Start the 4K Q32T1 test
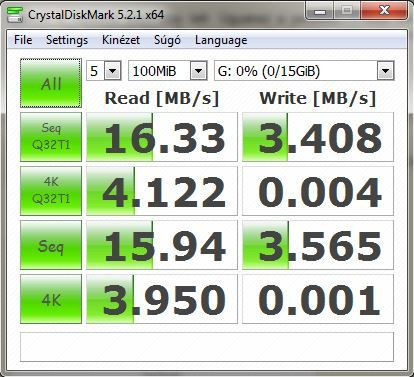Viewport: 414px width, 377px height. (x=51, y=191)
